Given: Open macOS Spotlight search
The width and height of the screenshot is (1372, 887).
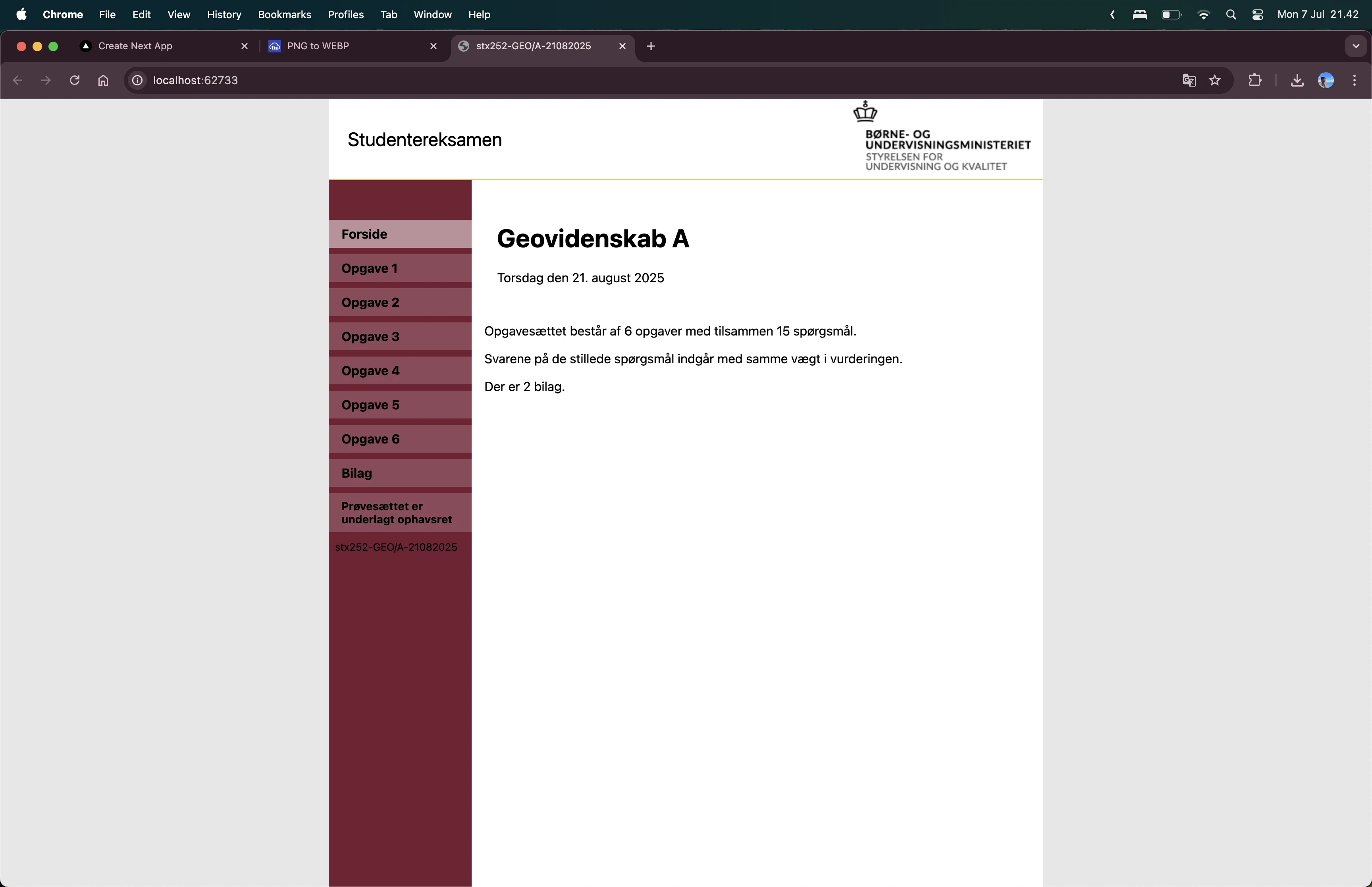Looking at the screenshot, I should [1231, 14].
